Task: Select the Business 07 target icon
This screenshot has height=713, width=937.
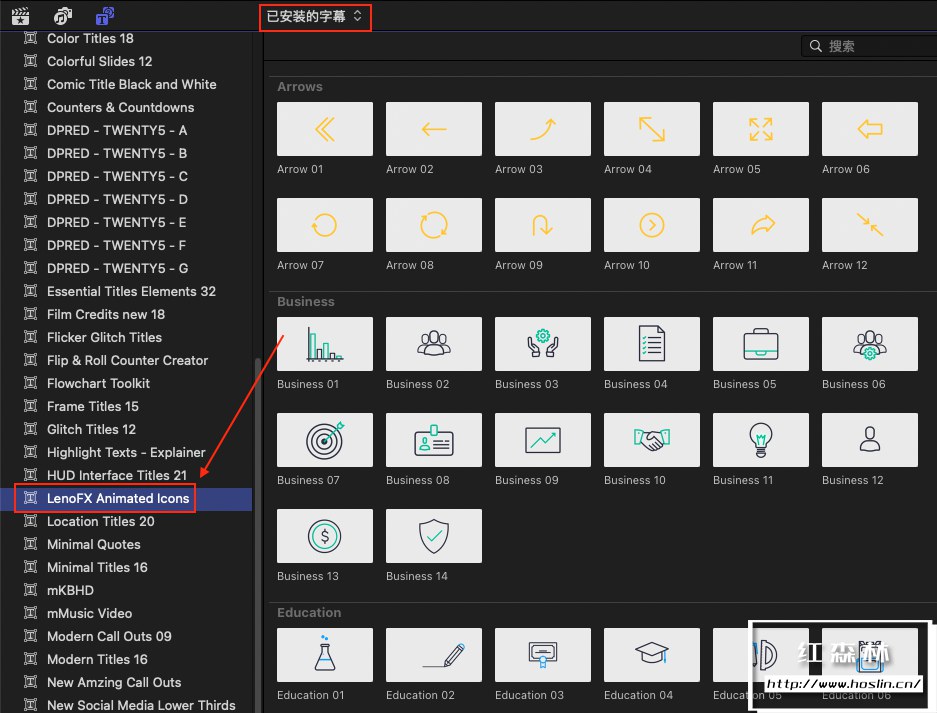Action: 324,440
